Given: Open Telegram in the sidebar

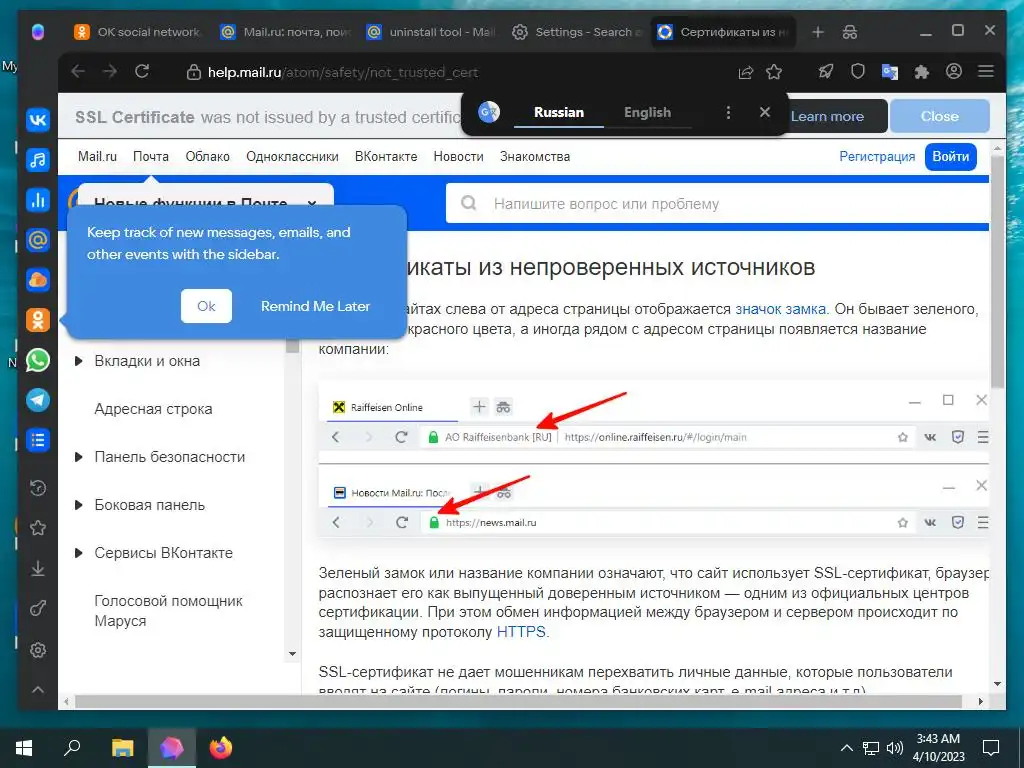Looking at the screenshot, I should [38, 400].
